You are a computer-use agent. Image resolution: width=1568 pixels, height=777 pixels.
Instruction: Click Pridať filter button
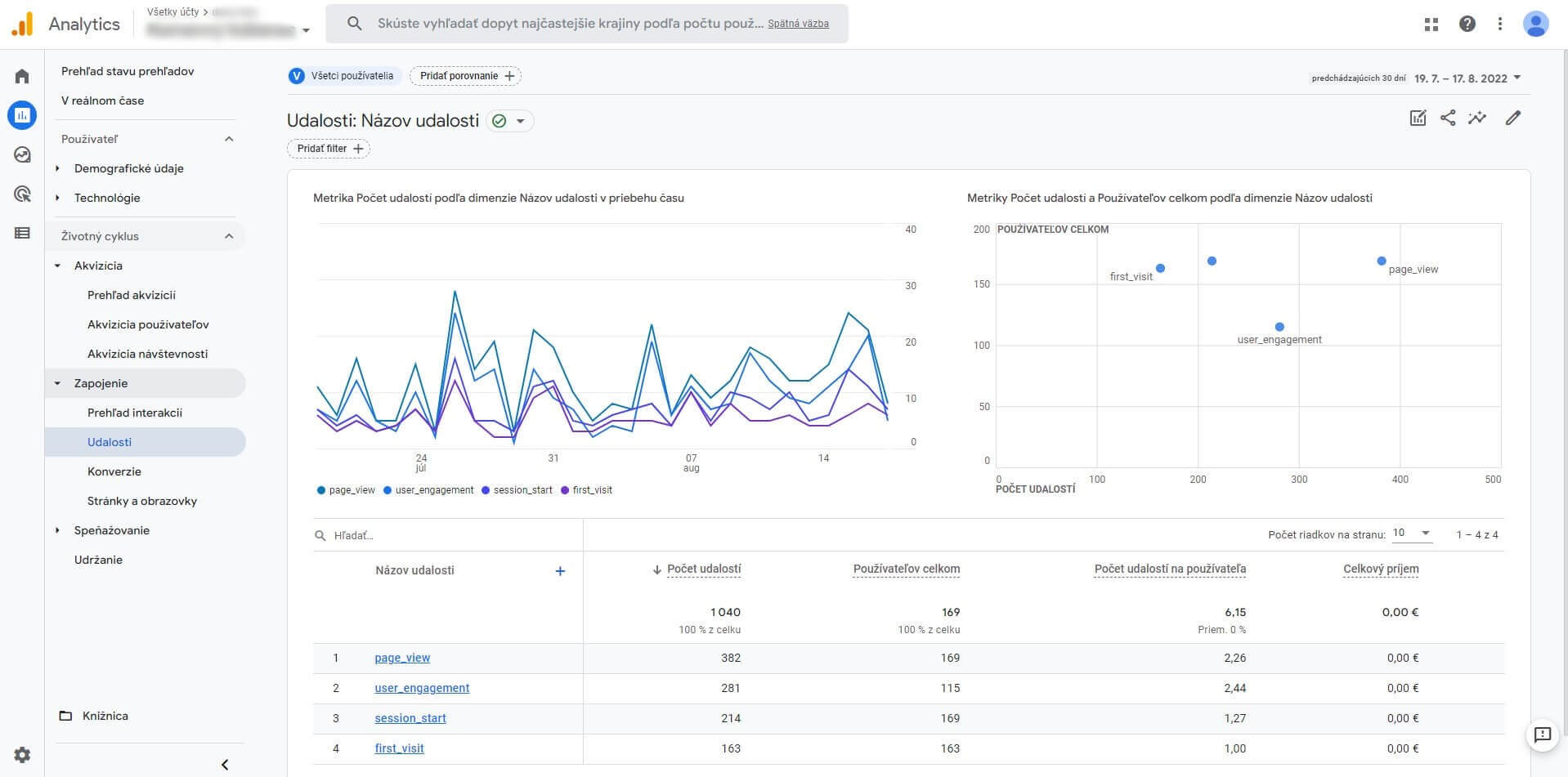pos(329,149)
